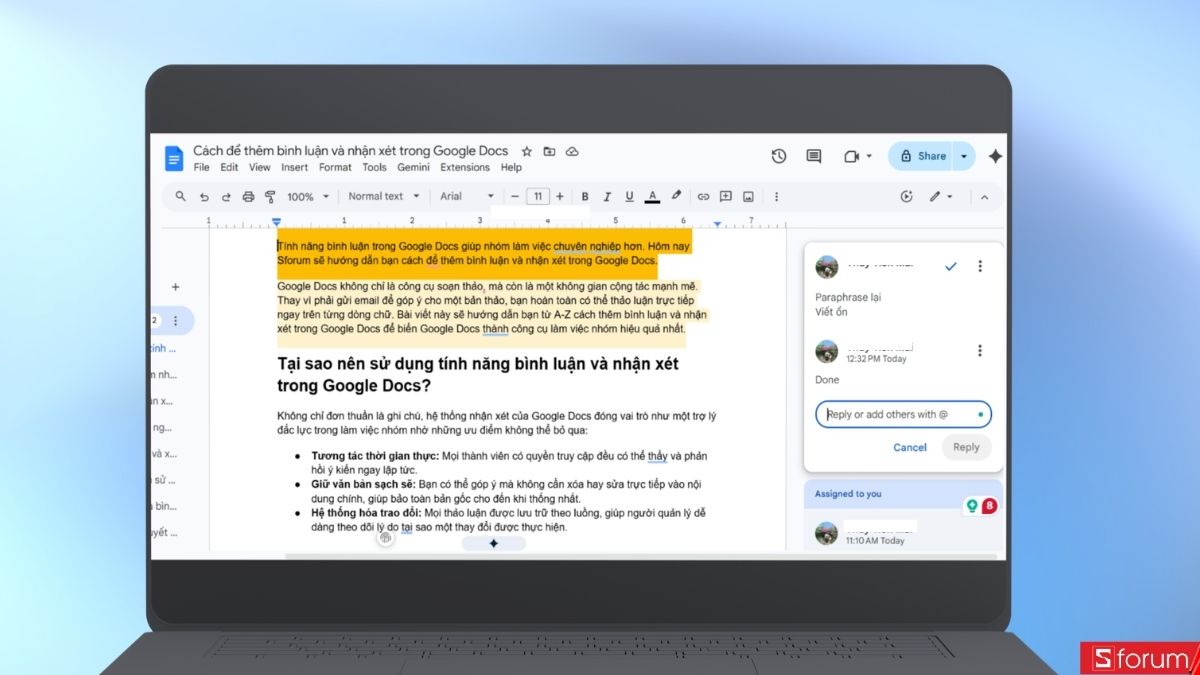Click the circular sparkle suggestions icon in toolbar
This screenshot has width=1200, height=675.
coord(907,196)
